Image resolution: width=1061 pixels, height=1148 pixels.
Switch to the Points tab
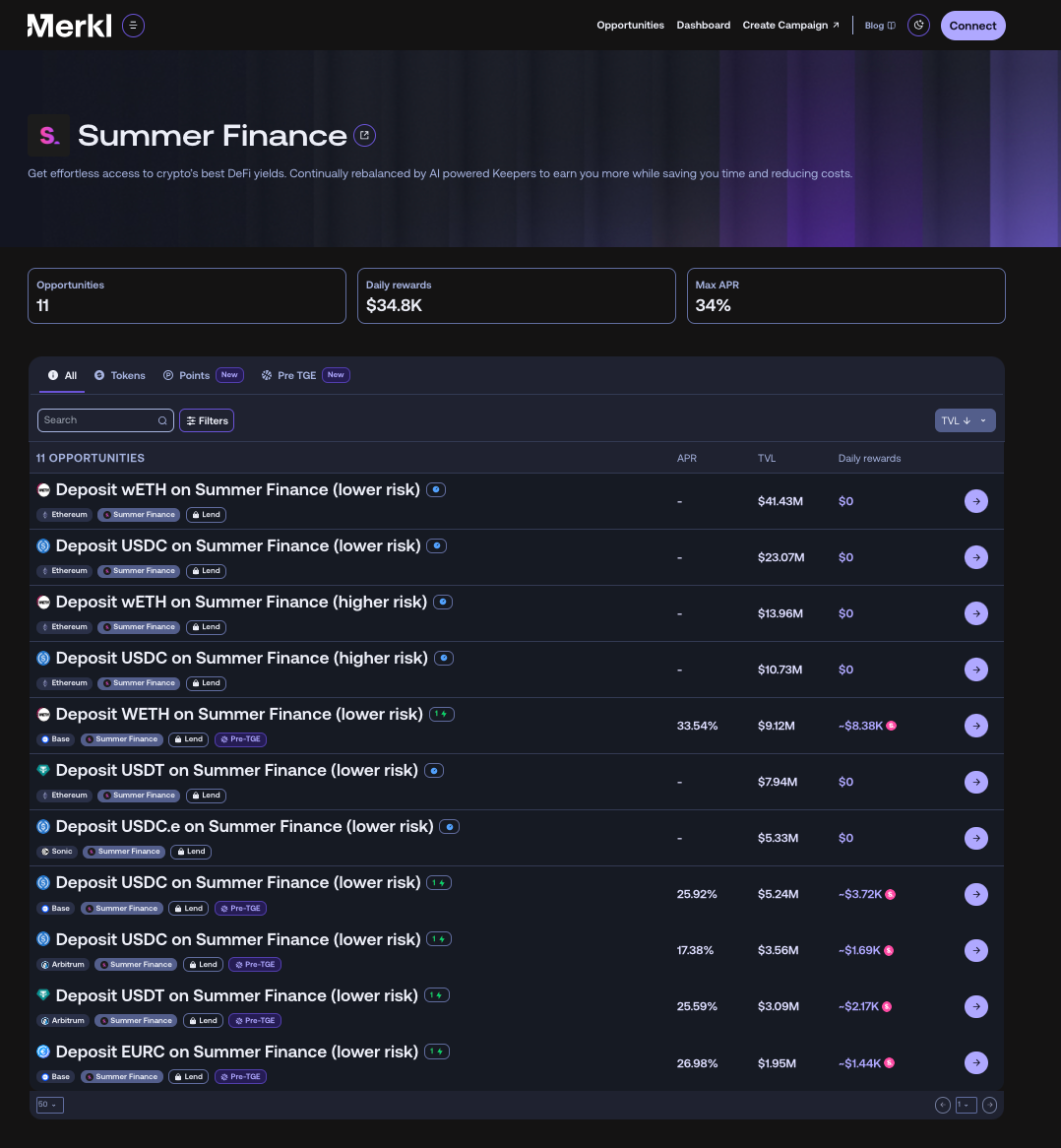(203, 375)
